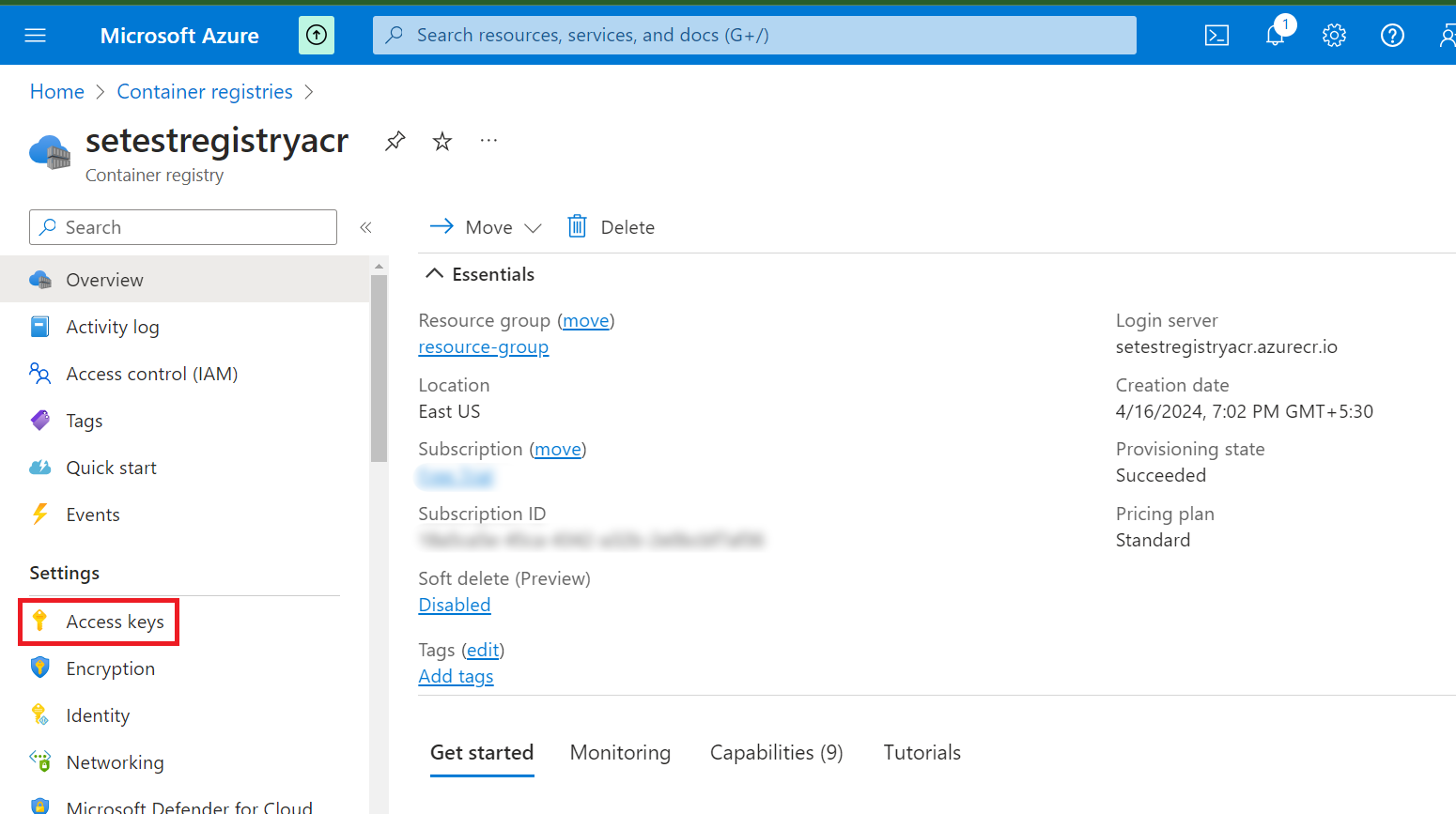This screenshot has height=814, width=1456.
Task: Click the Quick start cloud icon
Action: [40, 468]
